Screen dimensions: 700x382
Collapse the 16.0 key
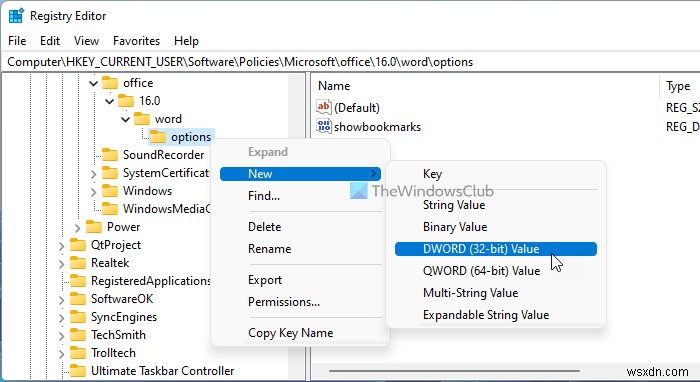coord(109,101)
